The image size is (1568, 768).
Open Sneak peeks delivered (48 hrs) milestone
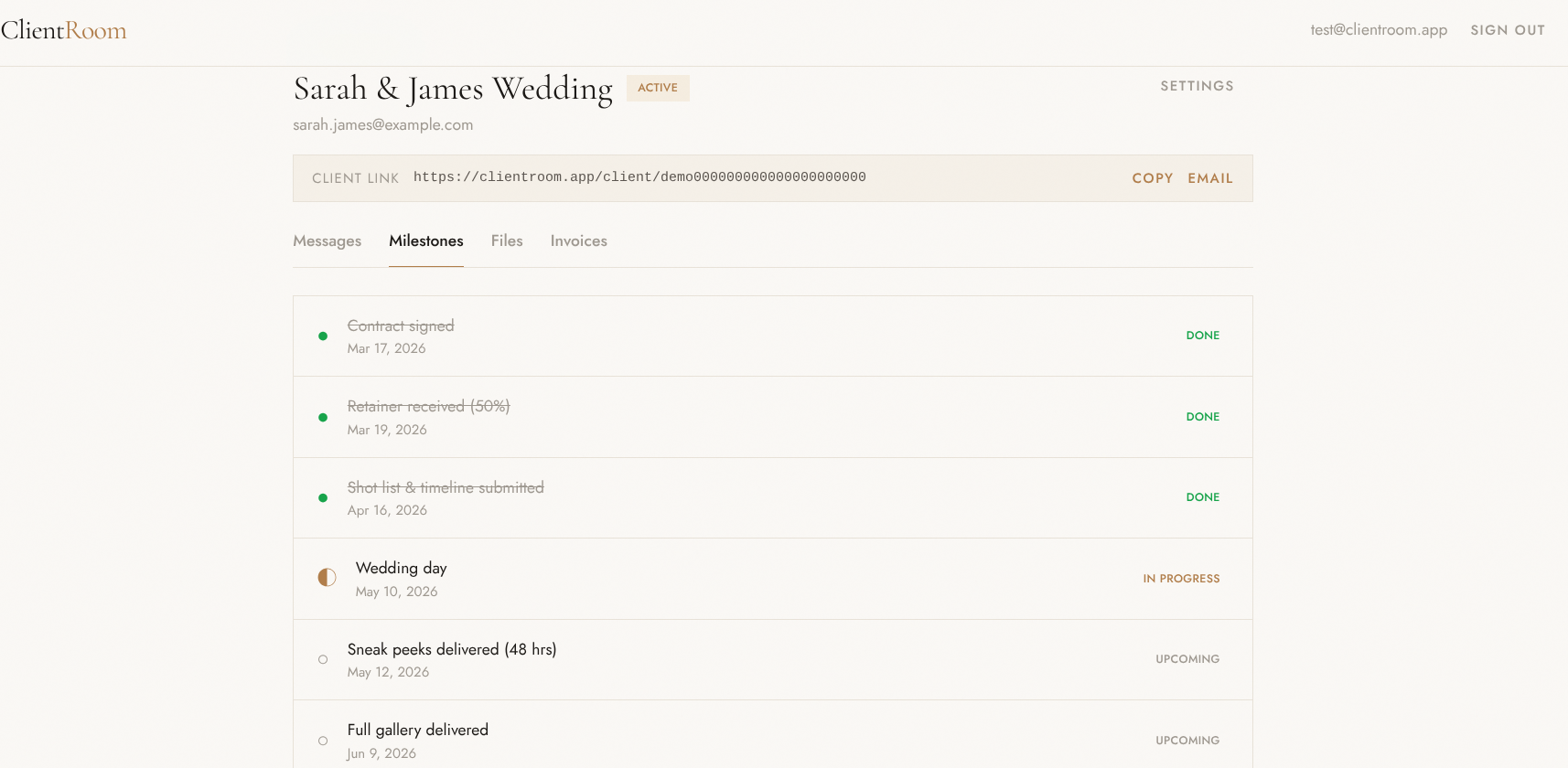(452, 650)
